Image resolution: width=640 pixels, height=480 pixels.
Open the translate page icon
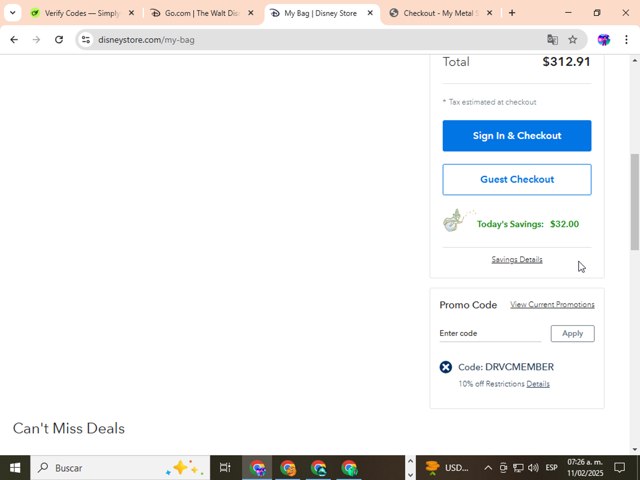point(552,40)
